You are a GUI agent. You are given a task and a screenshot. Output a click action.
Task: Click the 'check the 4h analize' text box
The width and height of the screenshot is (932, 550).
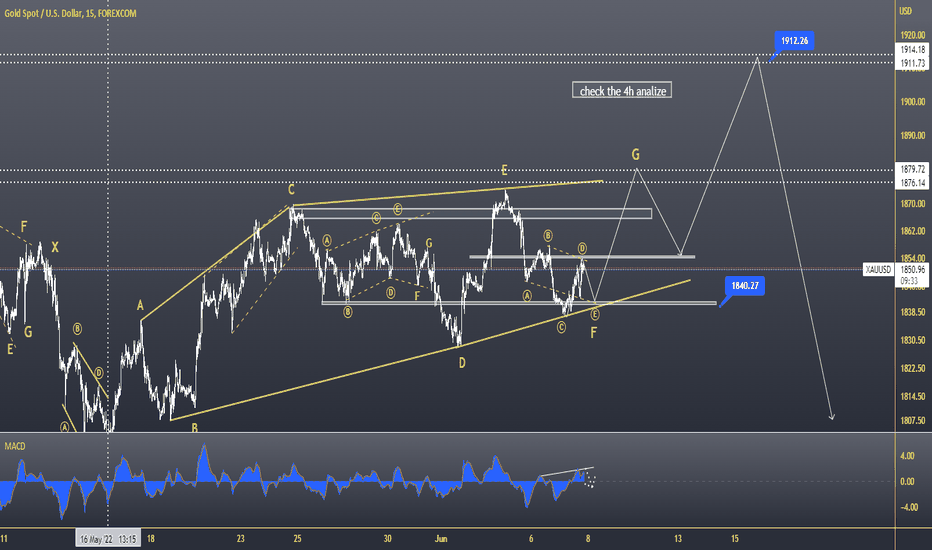point(622,90)
